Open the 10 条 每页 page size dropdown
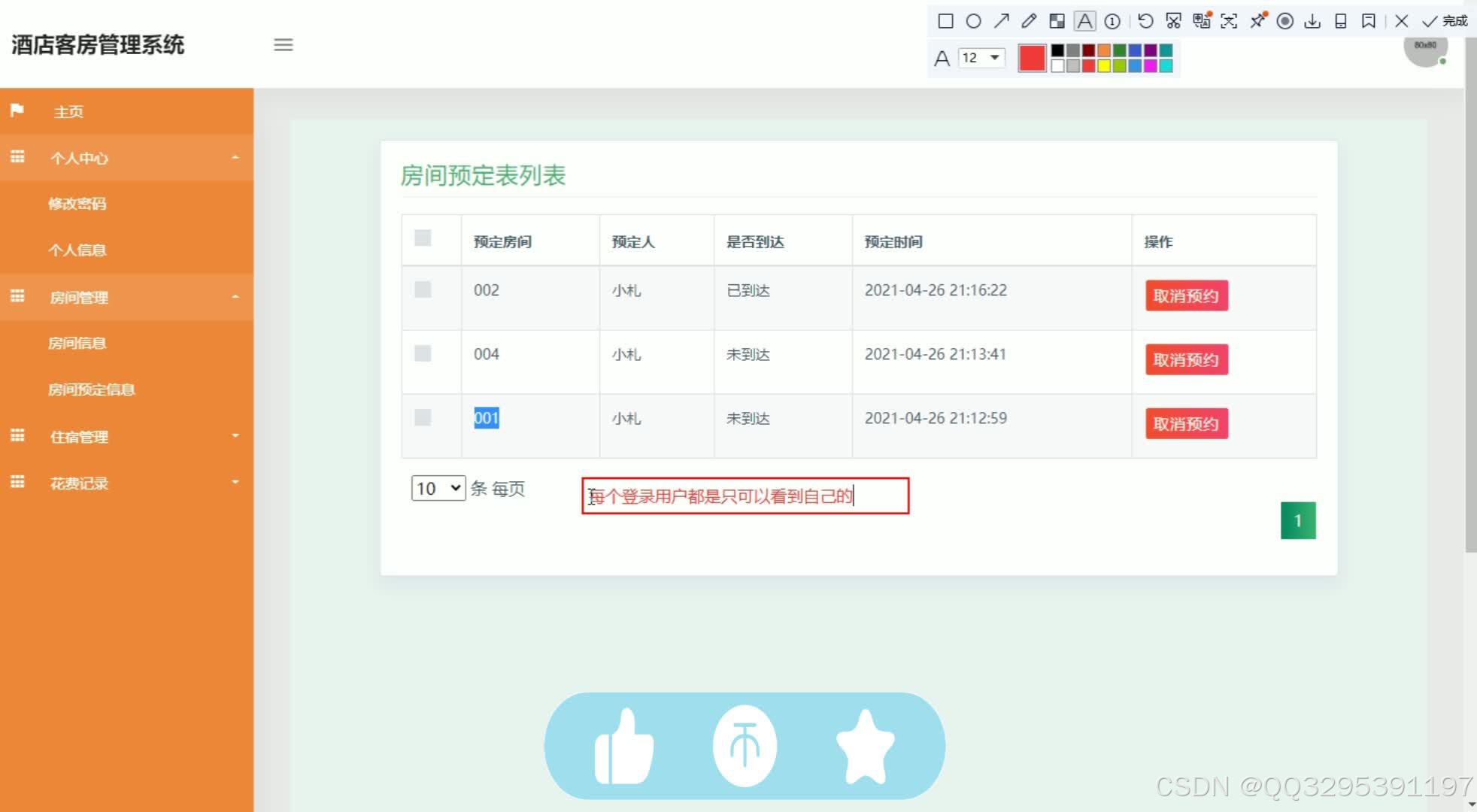Viewport: 1477px width, 812px height. pos(438,489)
